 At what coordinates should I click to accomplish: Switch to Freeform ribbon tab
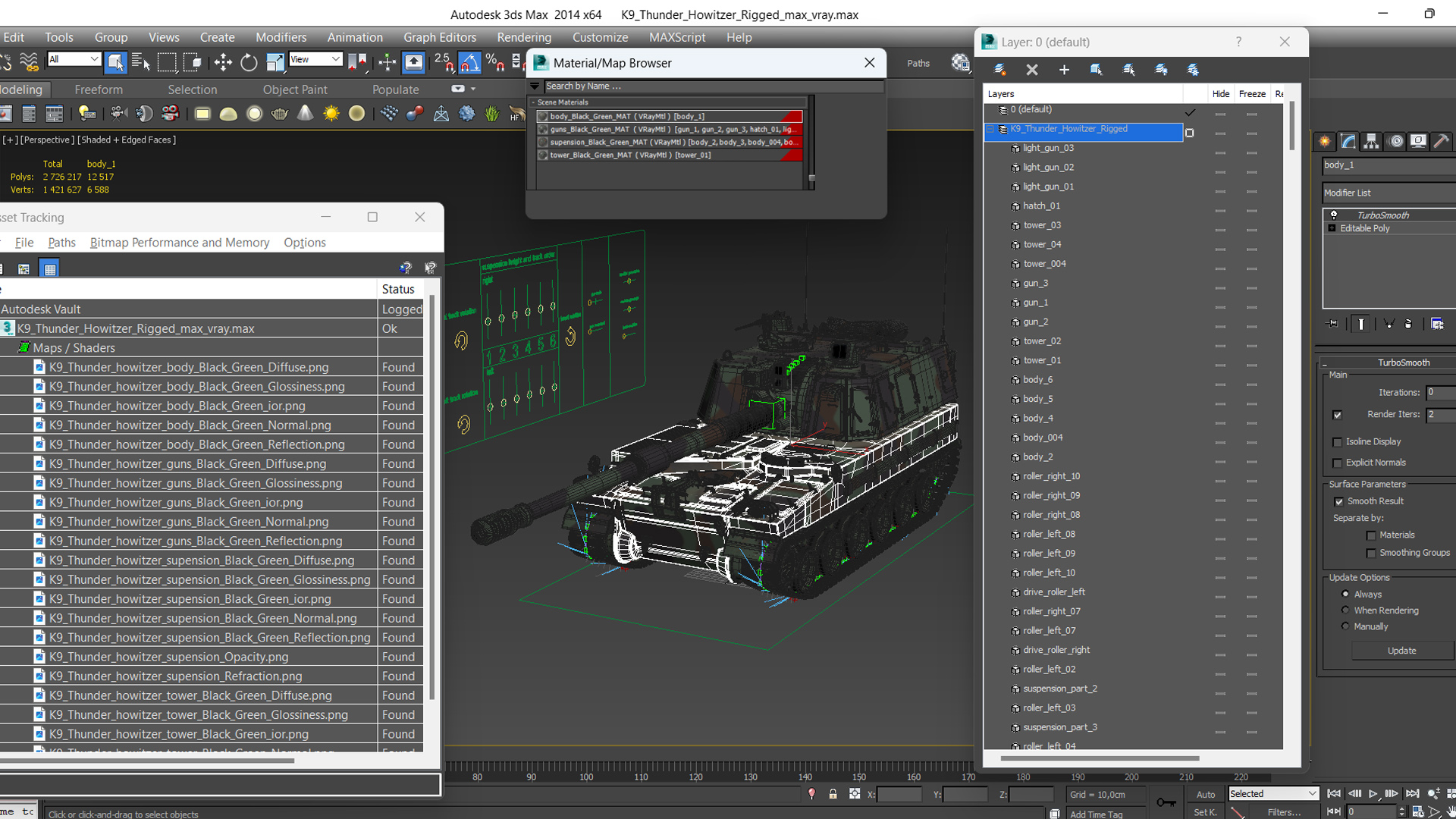point(99,89)
